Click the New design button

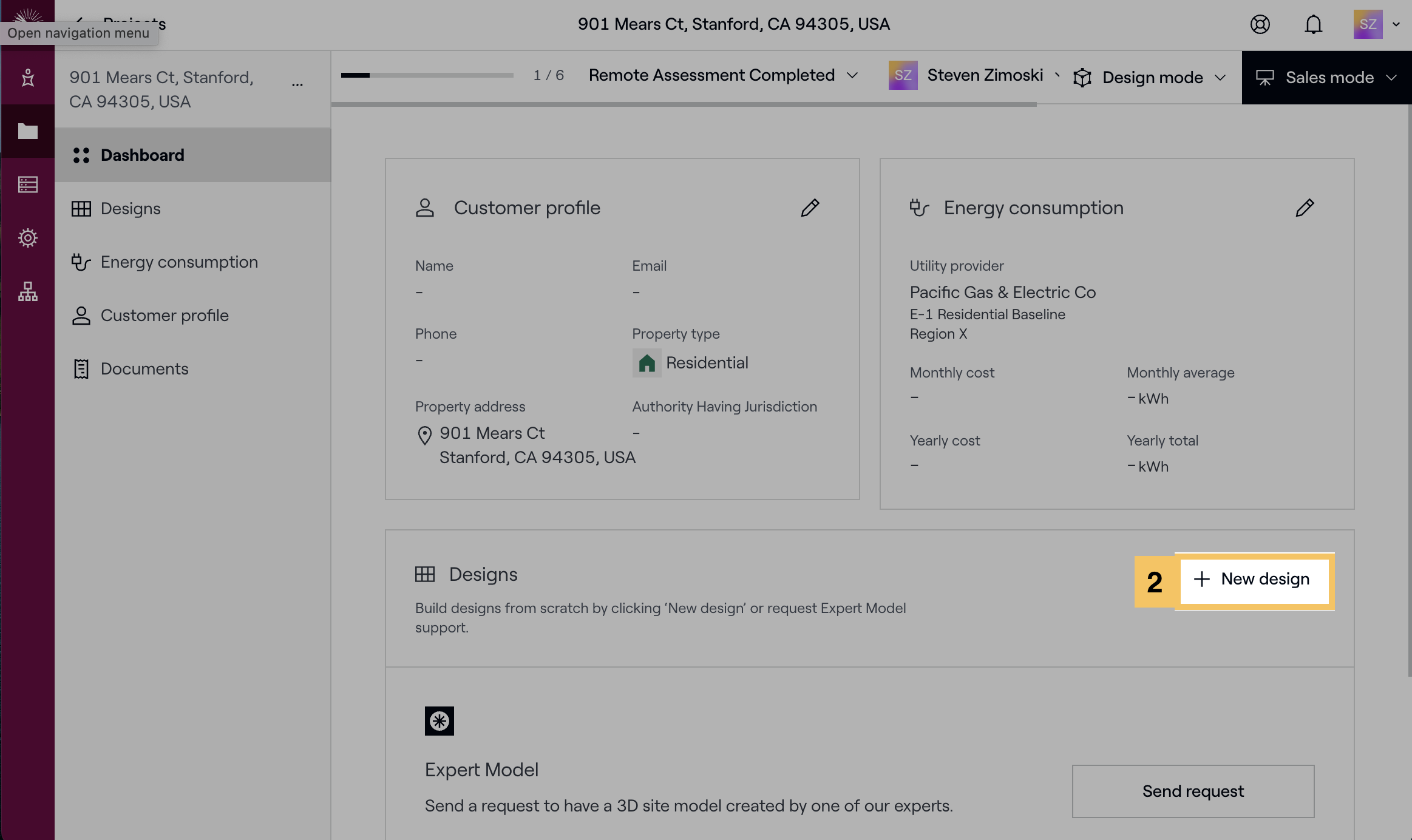point(1254,580)
